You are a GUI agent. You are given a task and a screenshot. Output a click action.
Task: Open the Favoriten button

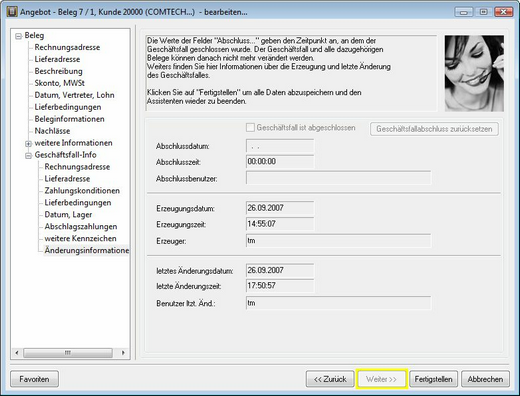click(x=34, y=379)
